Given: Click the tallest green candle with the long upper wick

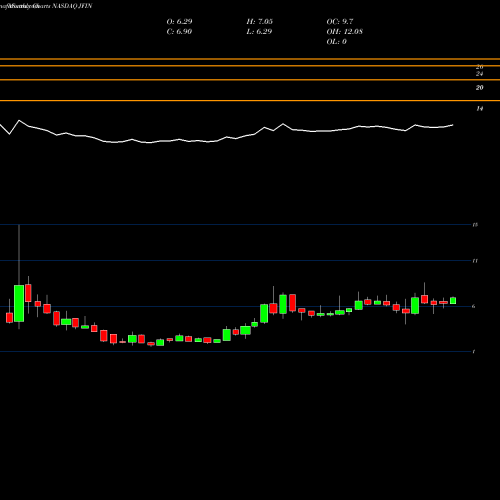Looking at the screenshot, I should [x=19, y=303].
